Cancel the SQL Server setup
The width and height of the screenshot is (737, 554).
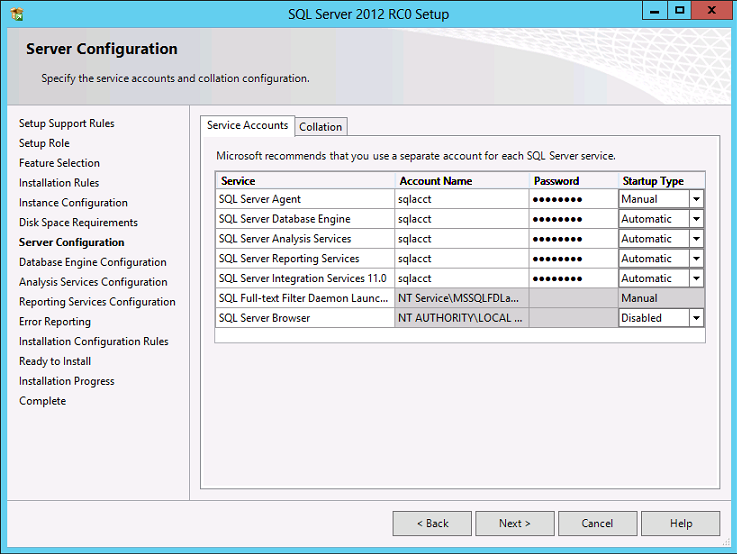(x=597, y=523)
